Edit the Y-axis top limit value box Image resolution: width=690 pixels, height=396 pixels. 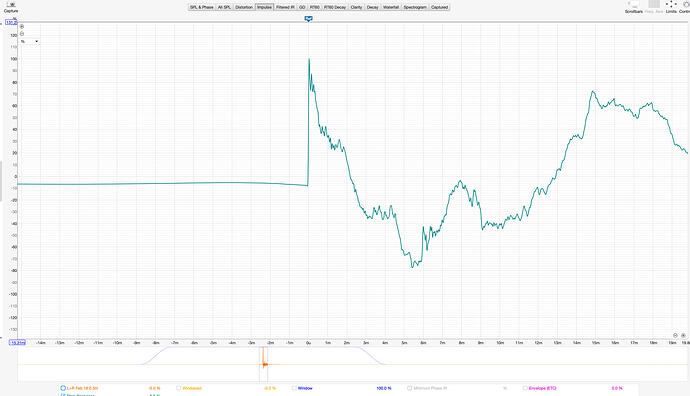[x=11, y=22]
